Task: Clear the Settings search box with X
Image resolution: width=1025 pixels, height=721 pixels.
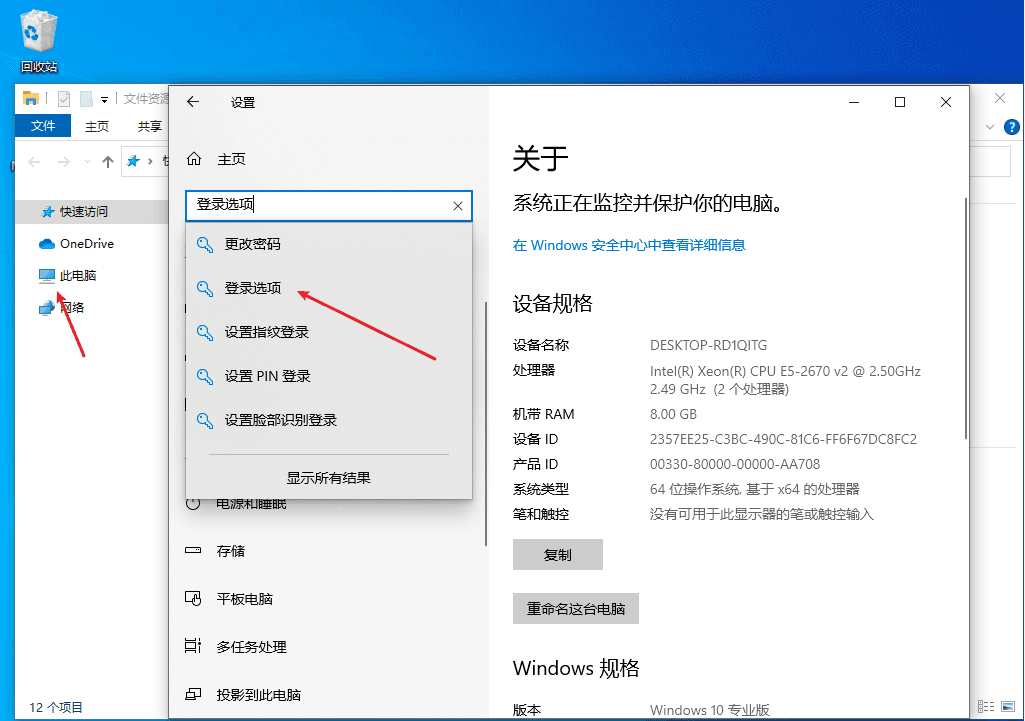Action: [x=458, y=206]
